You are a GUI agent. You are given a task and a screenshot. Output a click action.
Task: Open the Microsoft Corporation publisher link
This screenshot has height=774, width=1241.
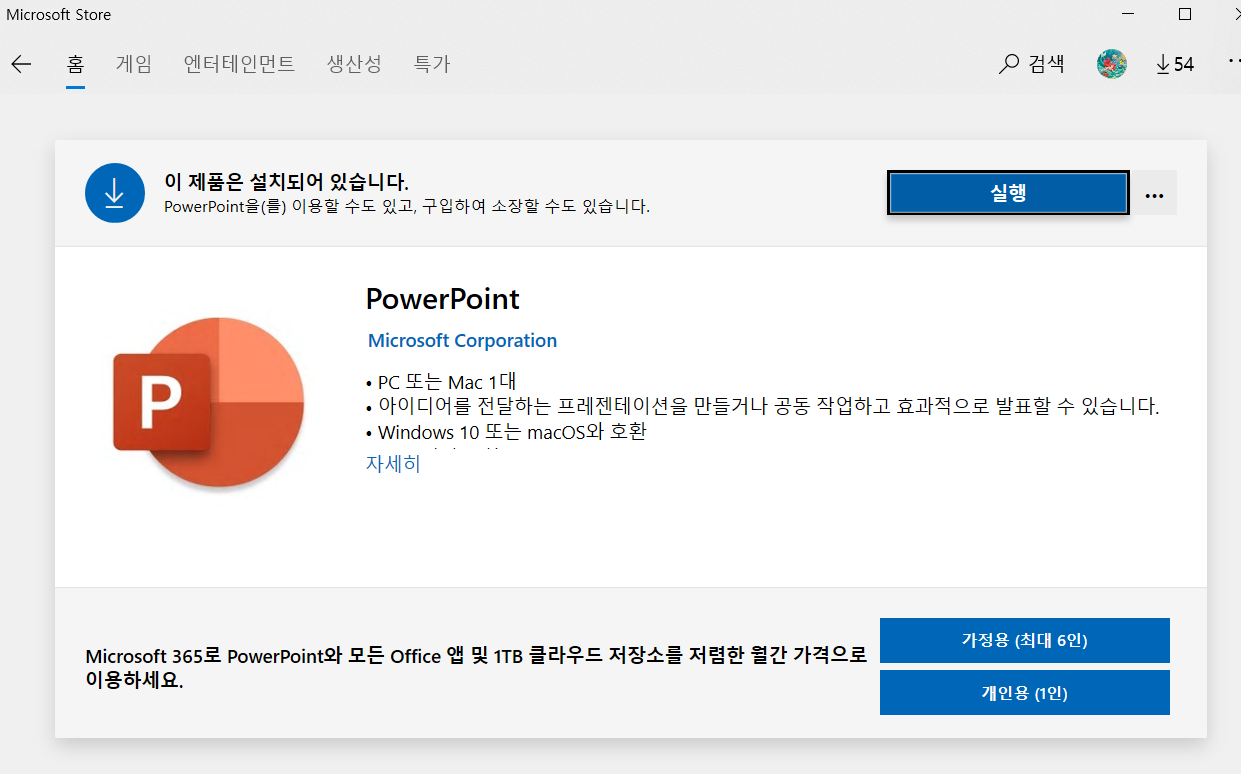(x=462, y=341)
